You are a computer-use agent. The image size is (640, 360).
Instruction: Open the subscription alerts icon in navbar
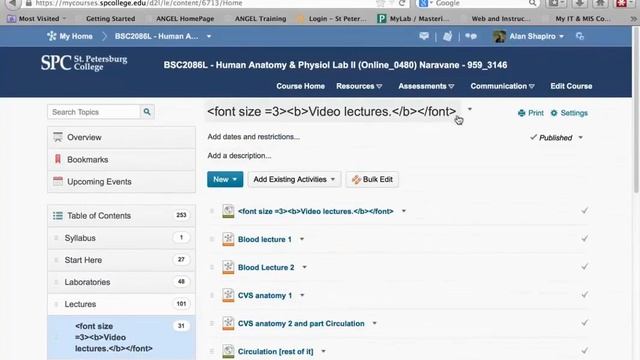point(471,36)
